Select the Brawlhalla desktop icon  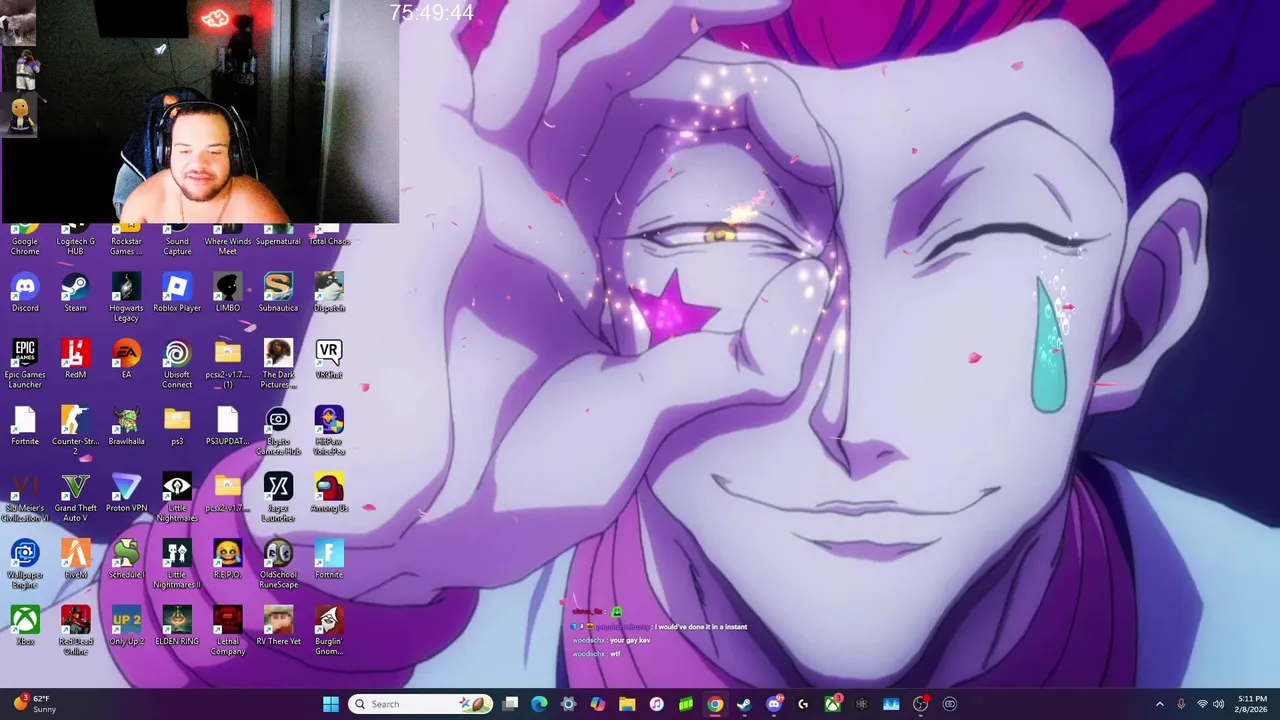[126, 427]
